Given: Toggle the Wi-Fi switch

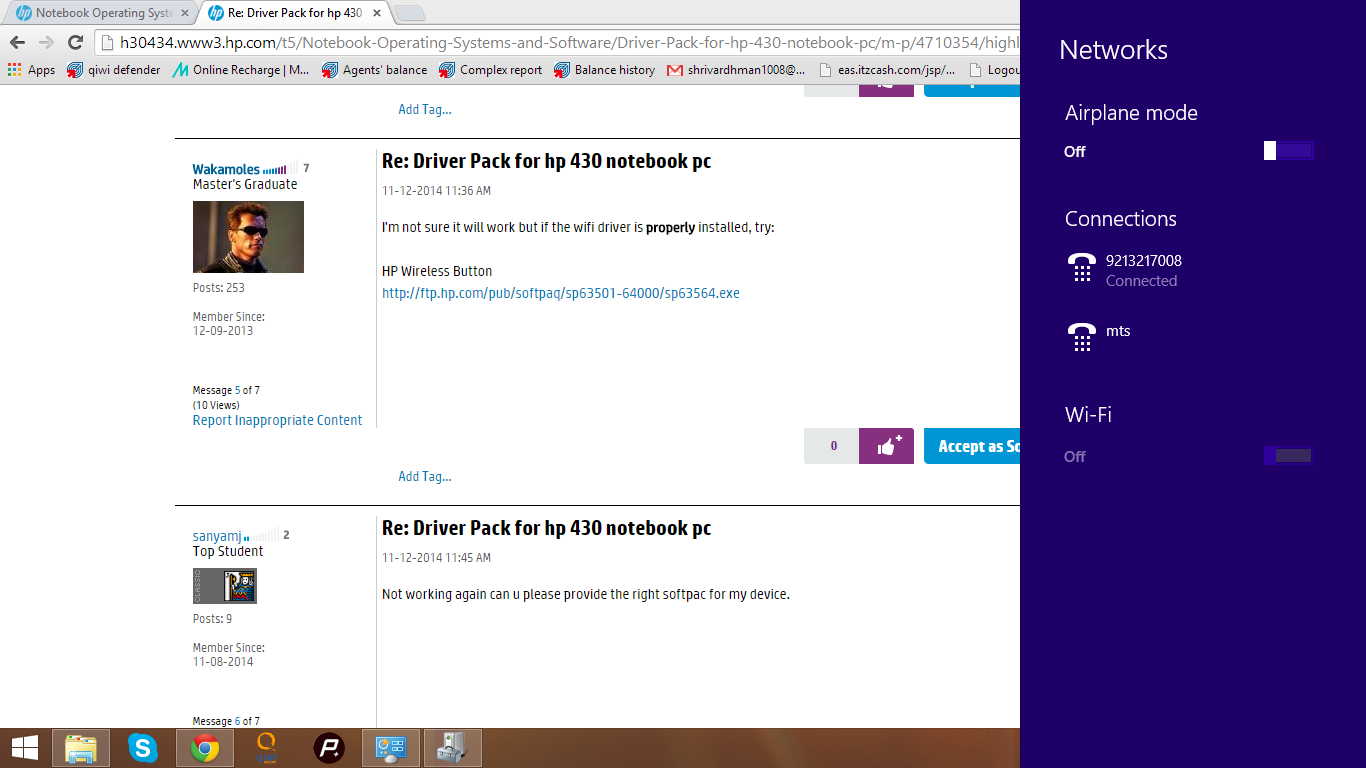Looking at the screenshot, I should 1289,456.
